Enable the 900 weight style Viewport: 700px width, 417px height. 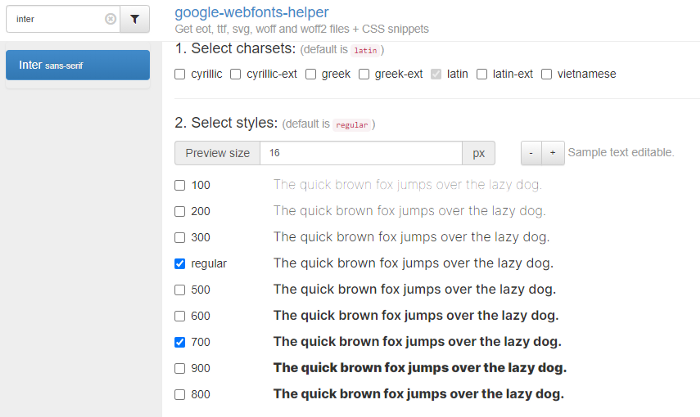tap(179, 368)
